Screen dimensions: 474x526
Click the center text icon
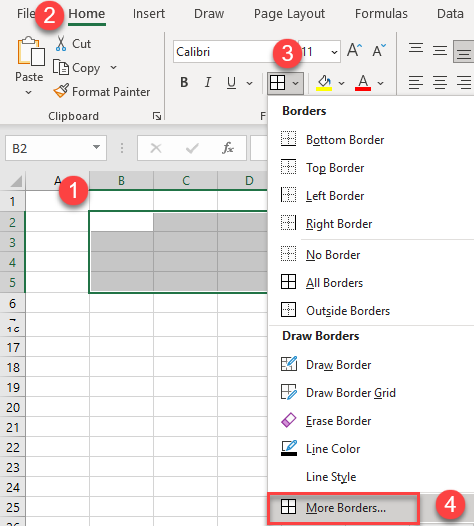click(x=440, y=82)
